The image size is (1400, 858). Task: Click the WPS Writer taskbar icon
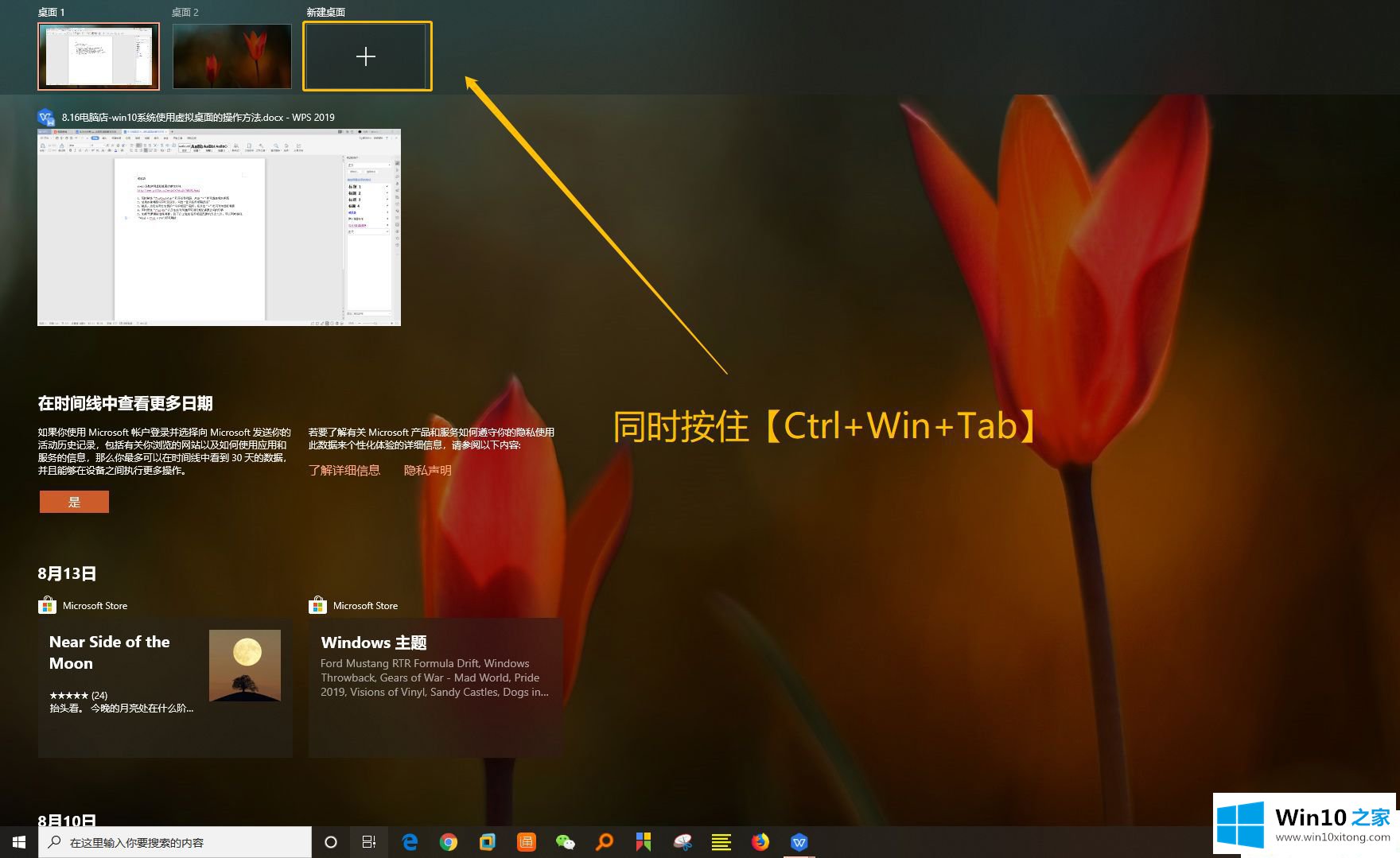tap(799, 842)
